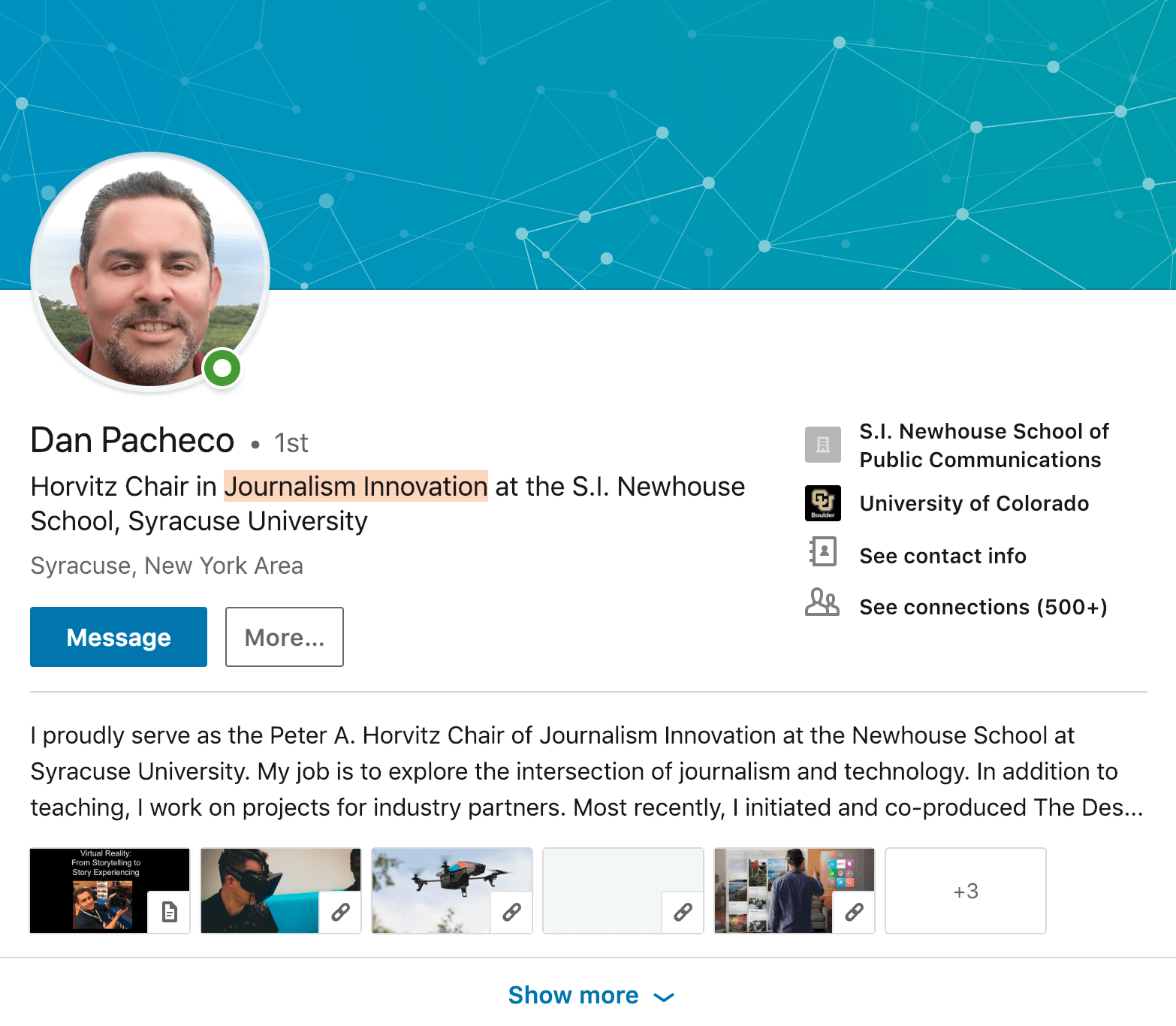Click the link icon on drone thumbnail

point(511,912)
